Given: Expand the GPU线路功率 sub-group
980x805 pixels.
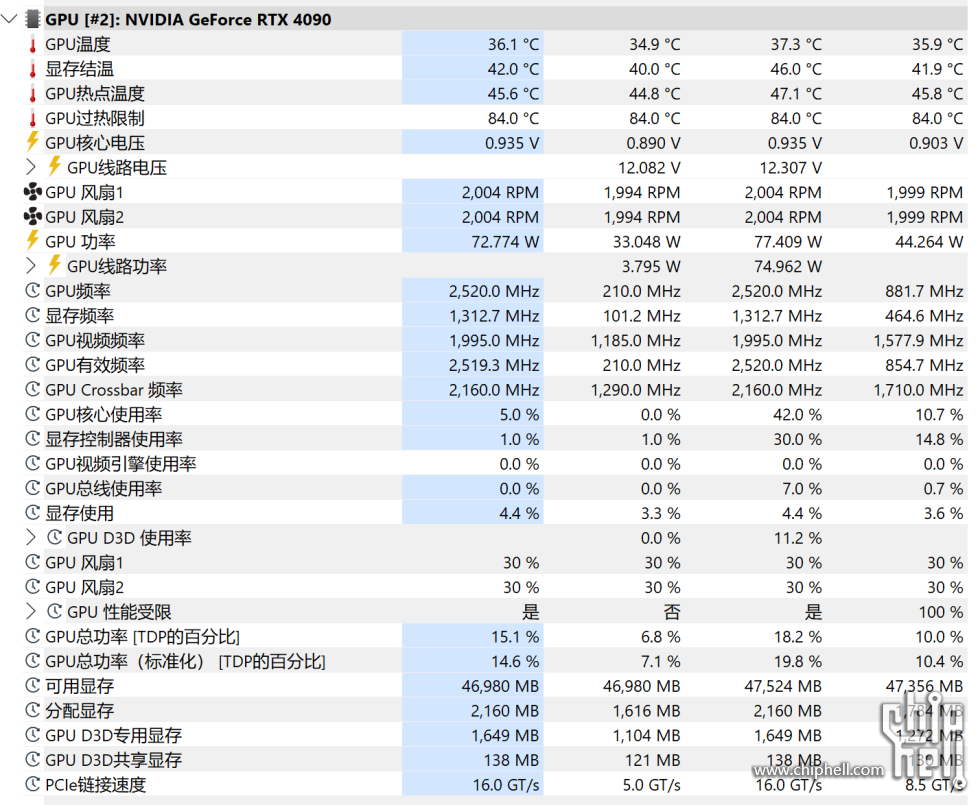Looking at the screenshot, I should coord(31,266).
